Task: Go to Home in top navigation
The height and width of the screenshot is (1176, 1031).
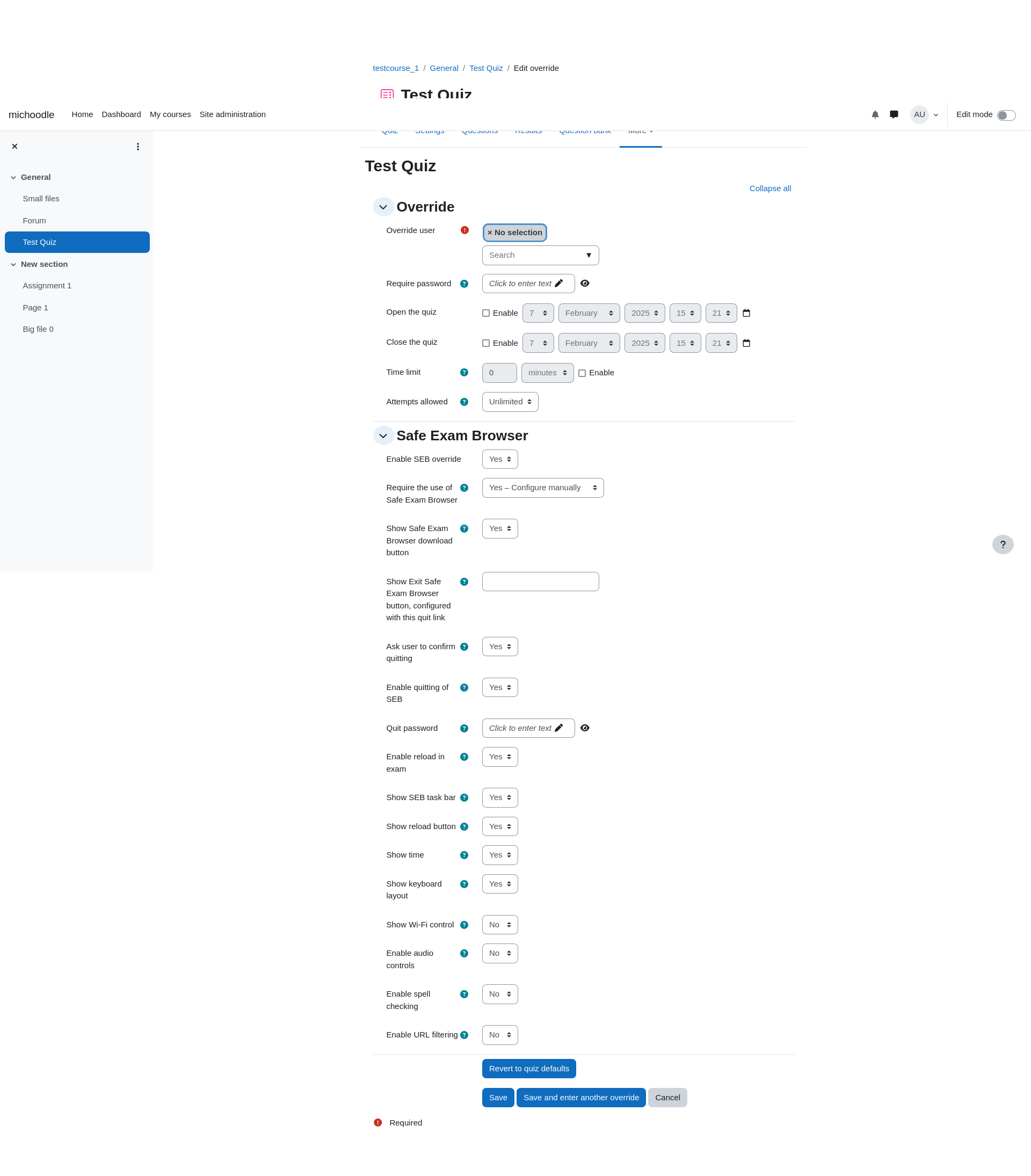Action: (x=82, y=114)
